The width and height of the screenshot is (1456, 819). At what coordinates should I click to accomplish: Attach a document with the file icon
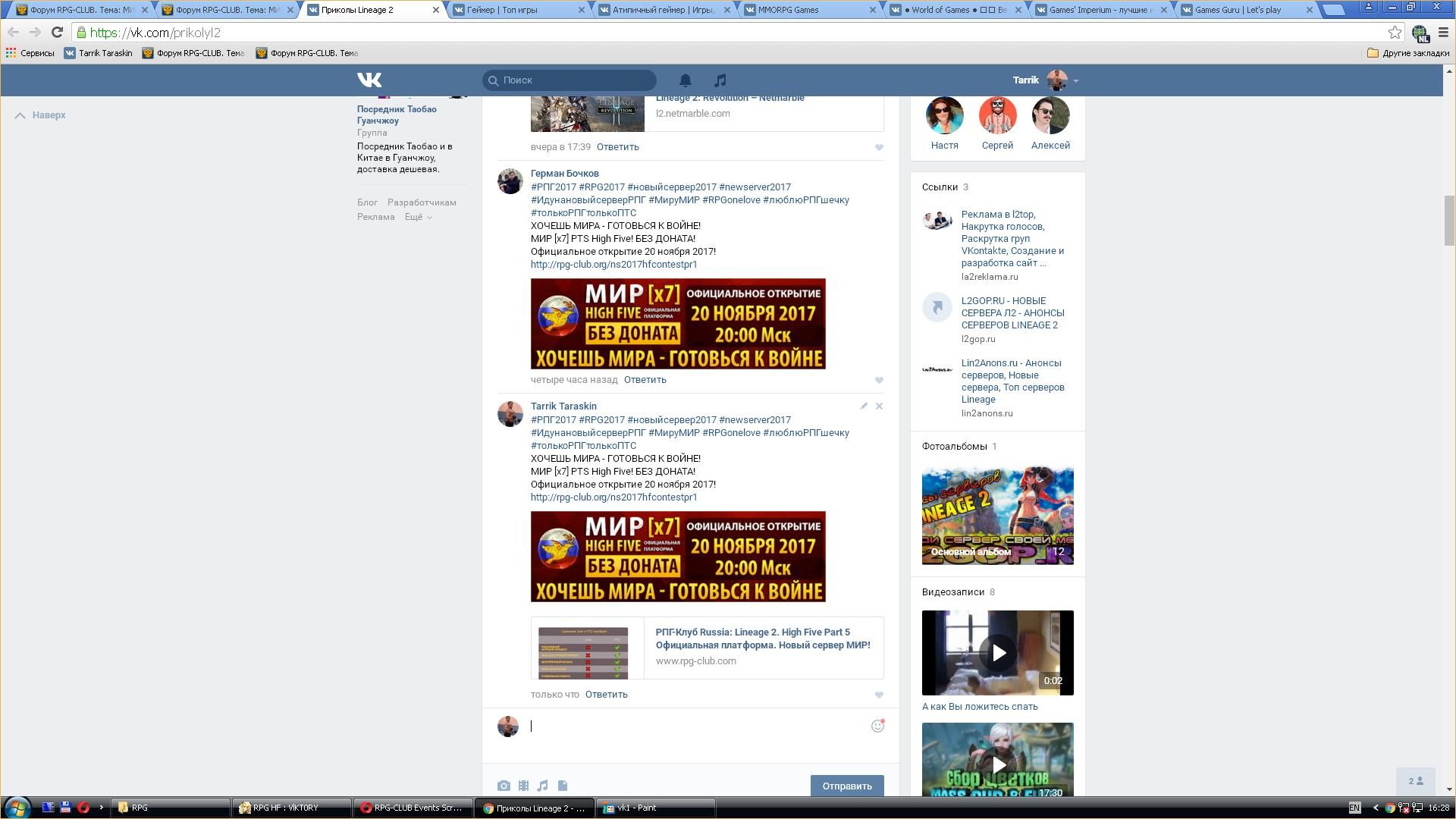(563, 786)
